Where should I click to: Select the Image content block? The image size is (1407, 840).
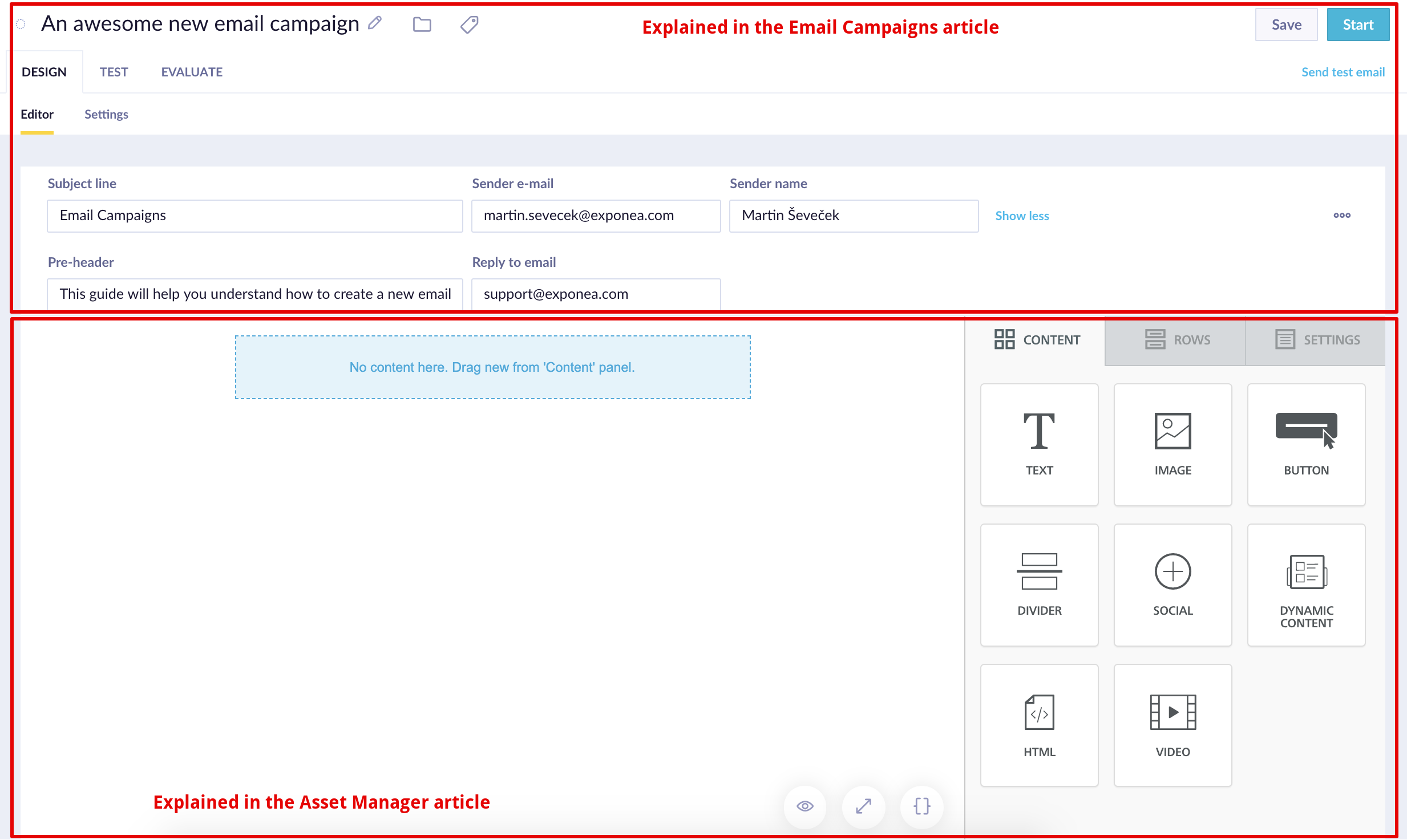click(1172, 444)
